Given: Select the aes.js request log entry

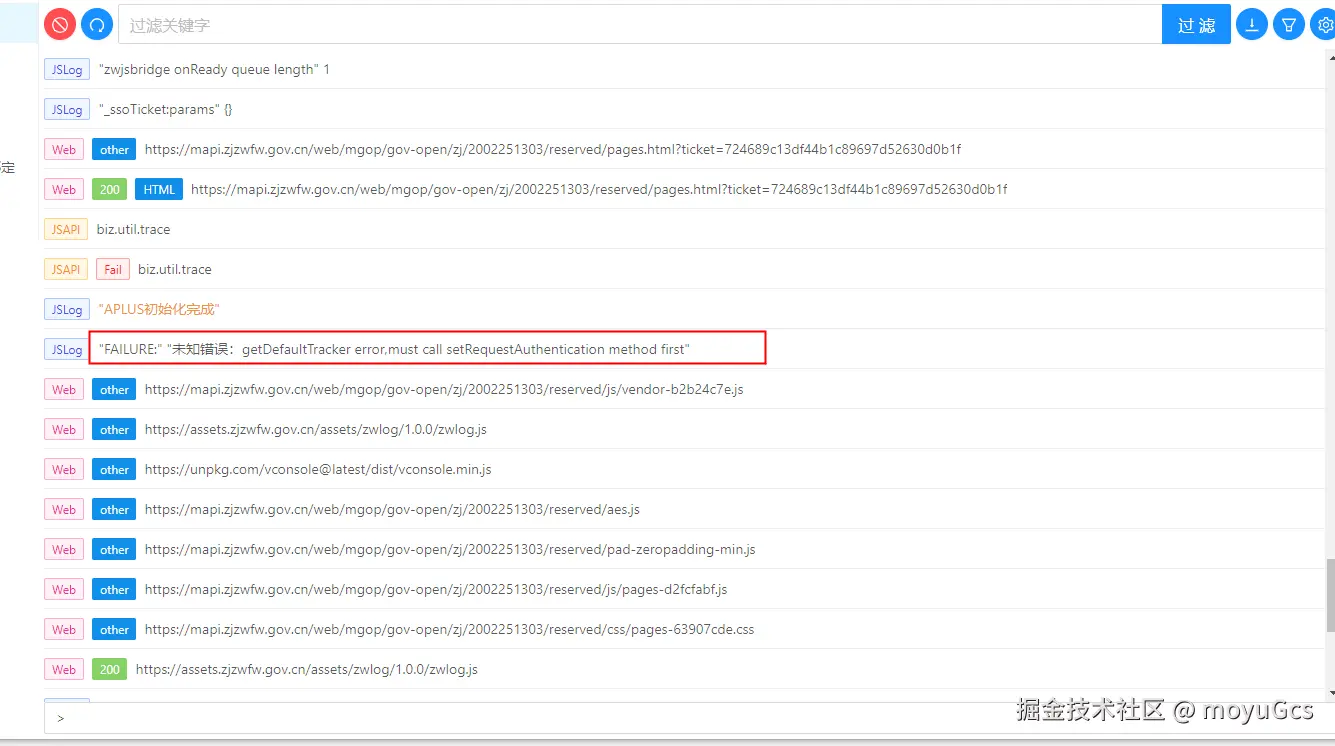Looking at the screenshot, I should (392, 509).
